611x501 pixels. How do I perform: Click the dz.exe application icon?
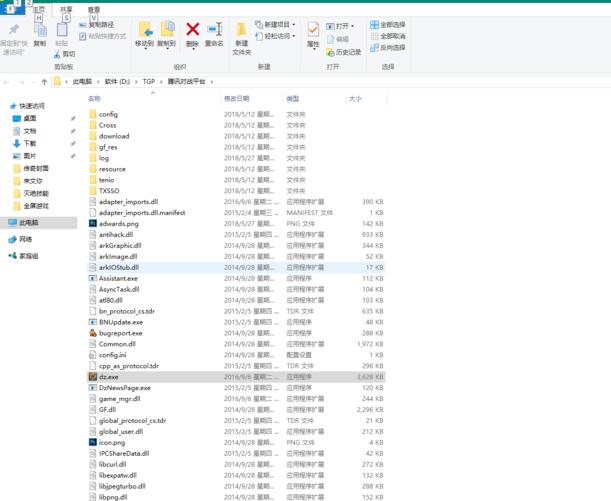(92, 377)
